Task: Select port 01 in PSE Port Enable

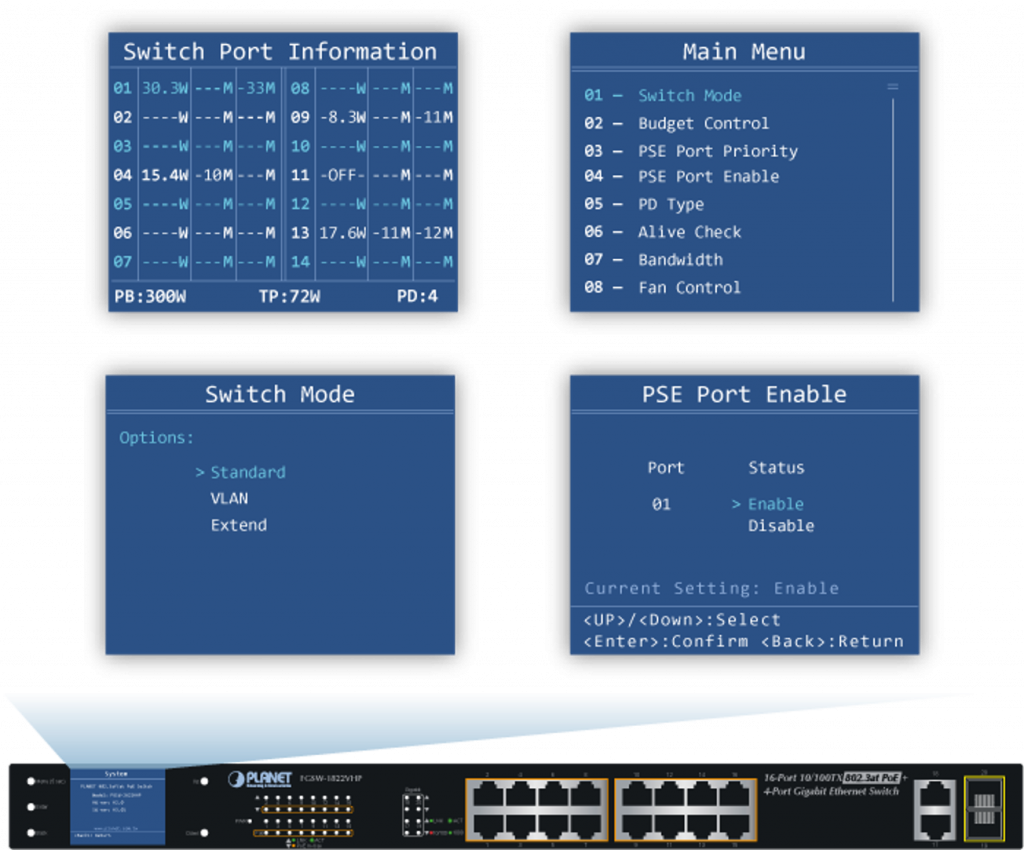Action: point(661,504)
